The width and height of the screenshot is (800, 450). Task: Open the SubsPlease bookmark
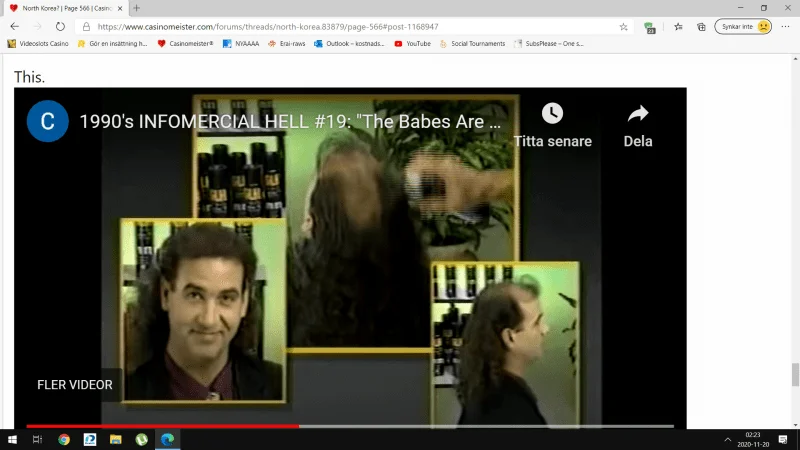549,44
